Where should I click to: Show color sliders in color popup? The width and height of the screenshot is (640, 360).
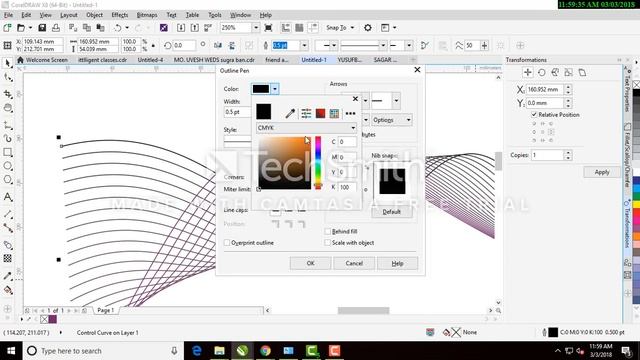tap(306, 113)
